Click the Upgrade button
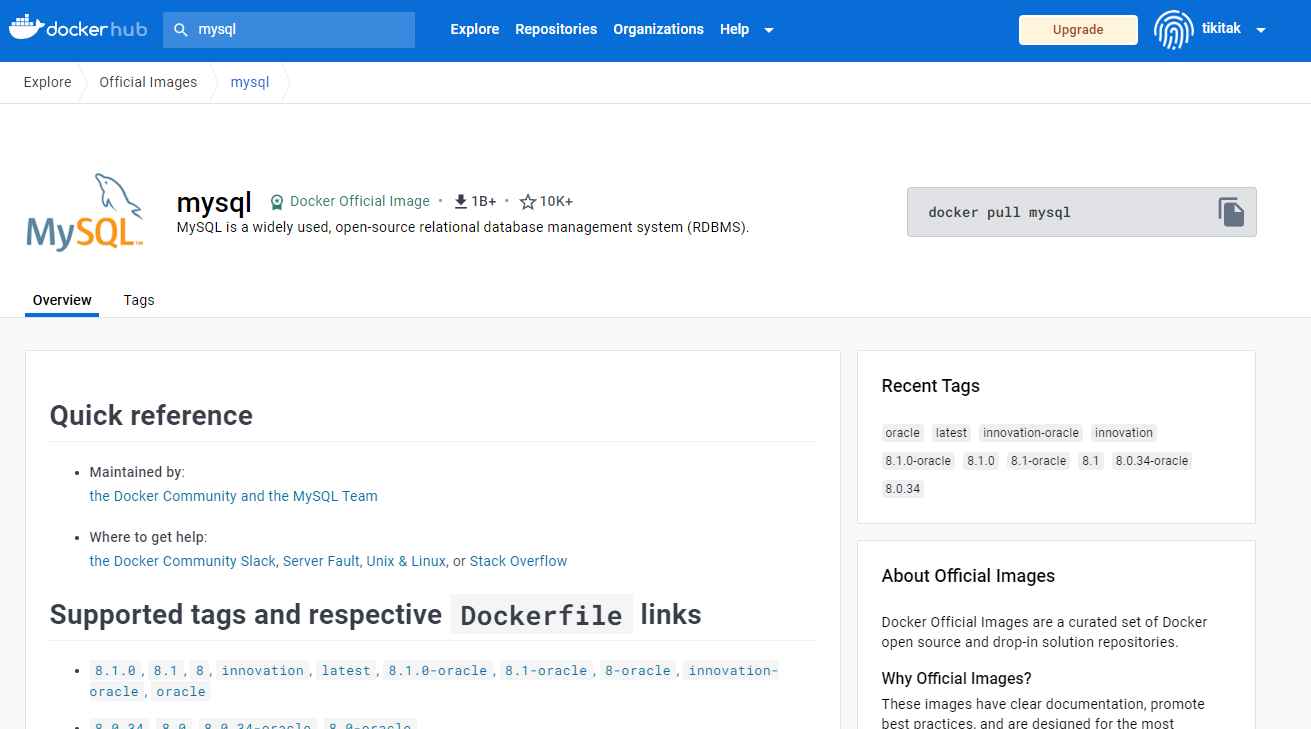 [1078, 30]
